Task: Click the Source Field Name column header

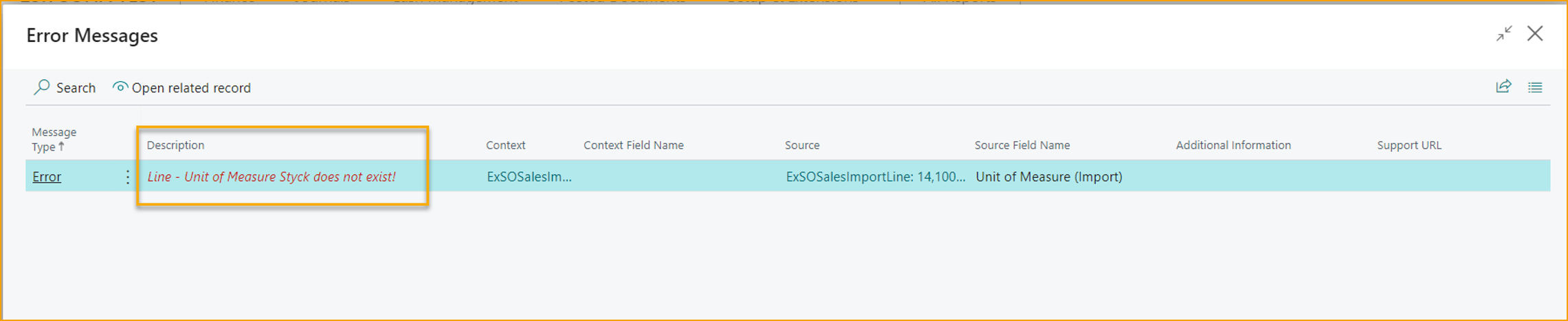Action: (x=1022, y=145)
